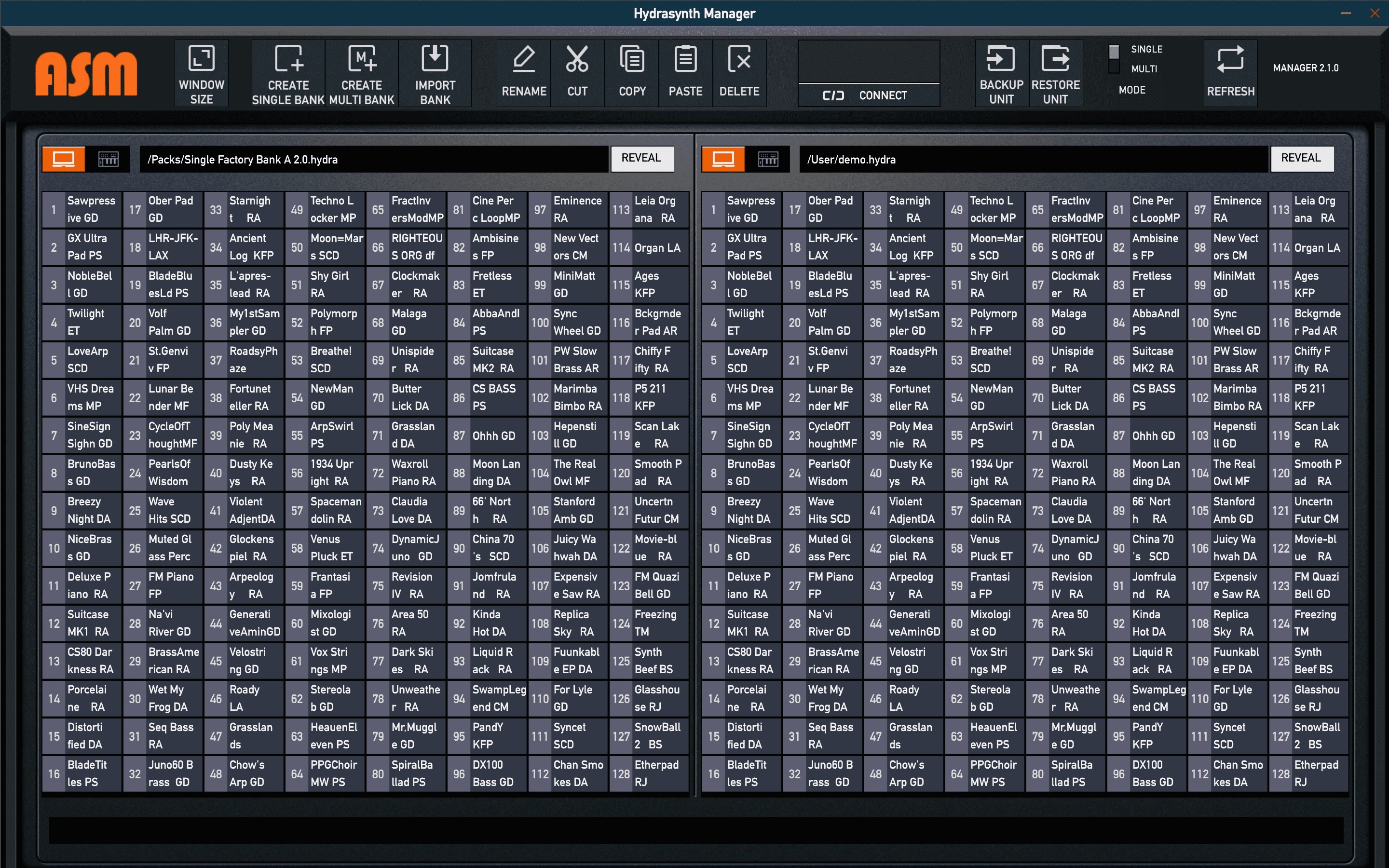Open the Backup Unit tool
The height and width of the screenshot is (868, 1389).
[1002, 73]
